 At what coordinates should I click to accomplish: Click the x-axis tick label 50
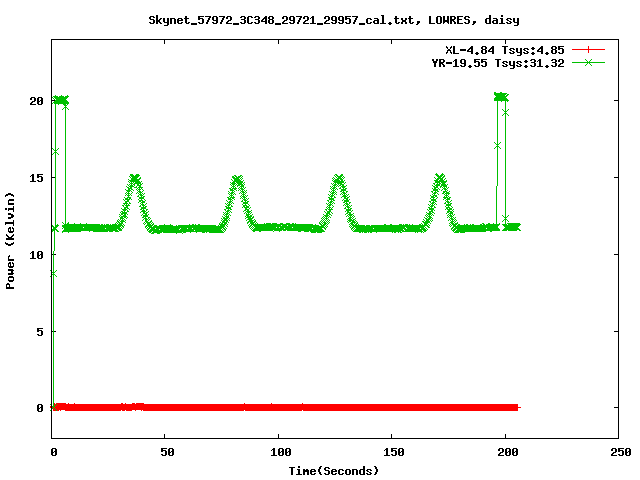(167, 452)
